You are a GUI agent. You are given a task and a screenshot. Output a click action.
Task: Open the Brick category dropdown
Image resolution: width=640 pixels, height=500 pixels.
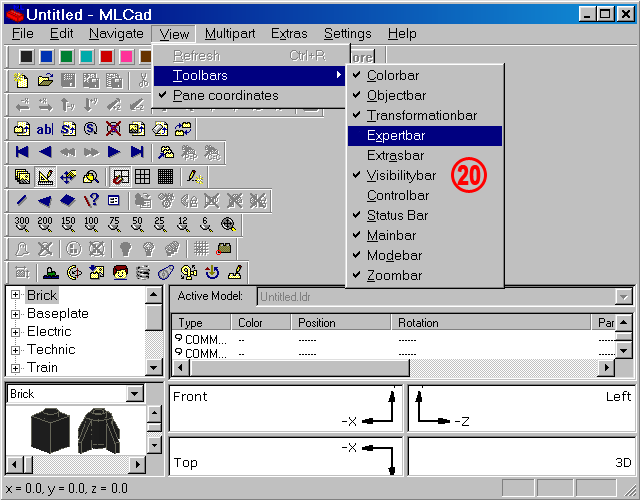[x=135, y=394]
